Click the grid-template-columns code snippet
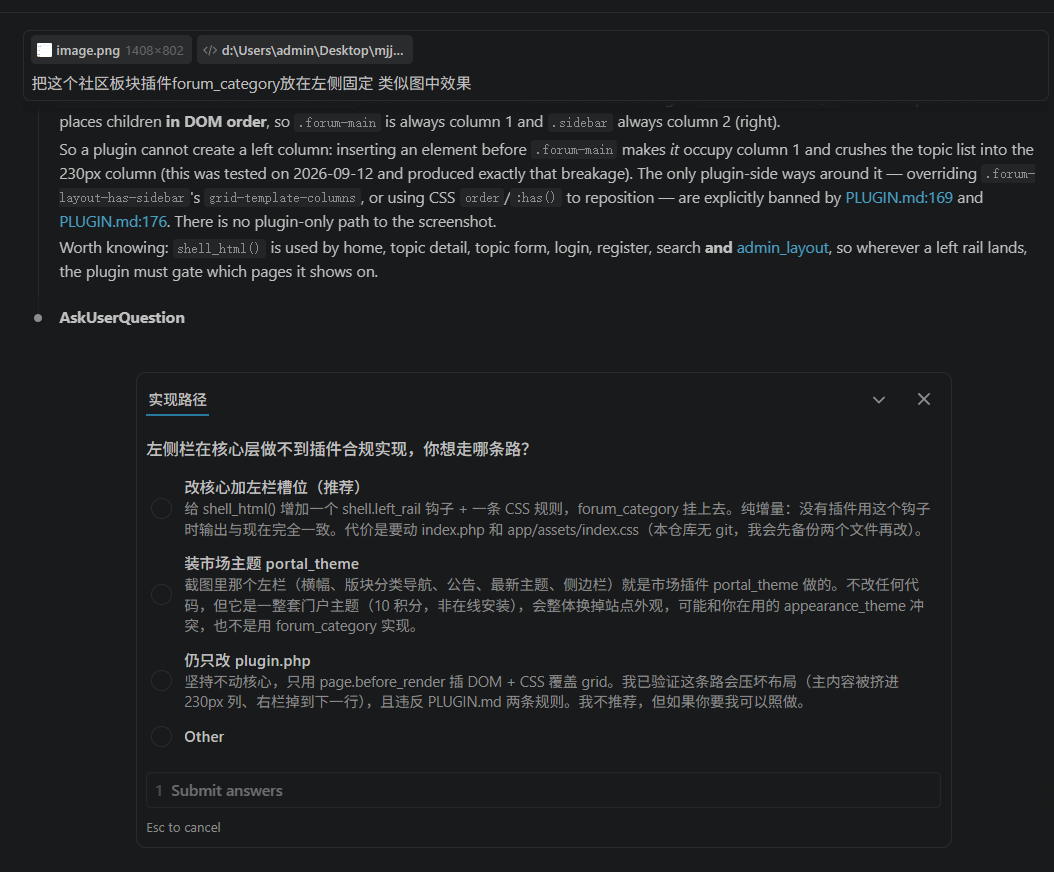The image size is (1054, 872). [x=282, y=198]
